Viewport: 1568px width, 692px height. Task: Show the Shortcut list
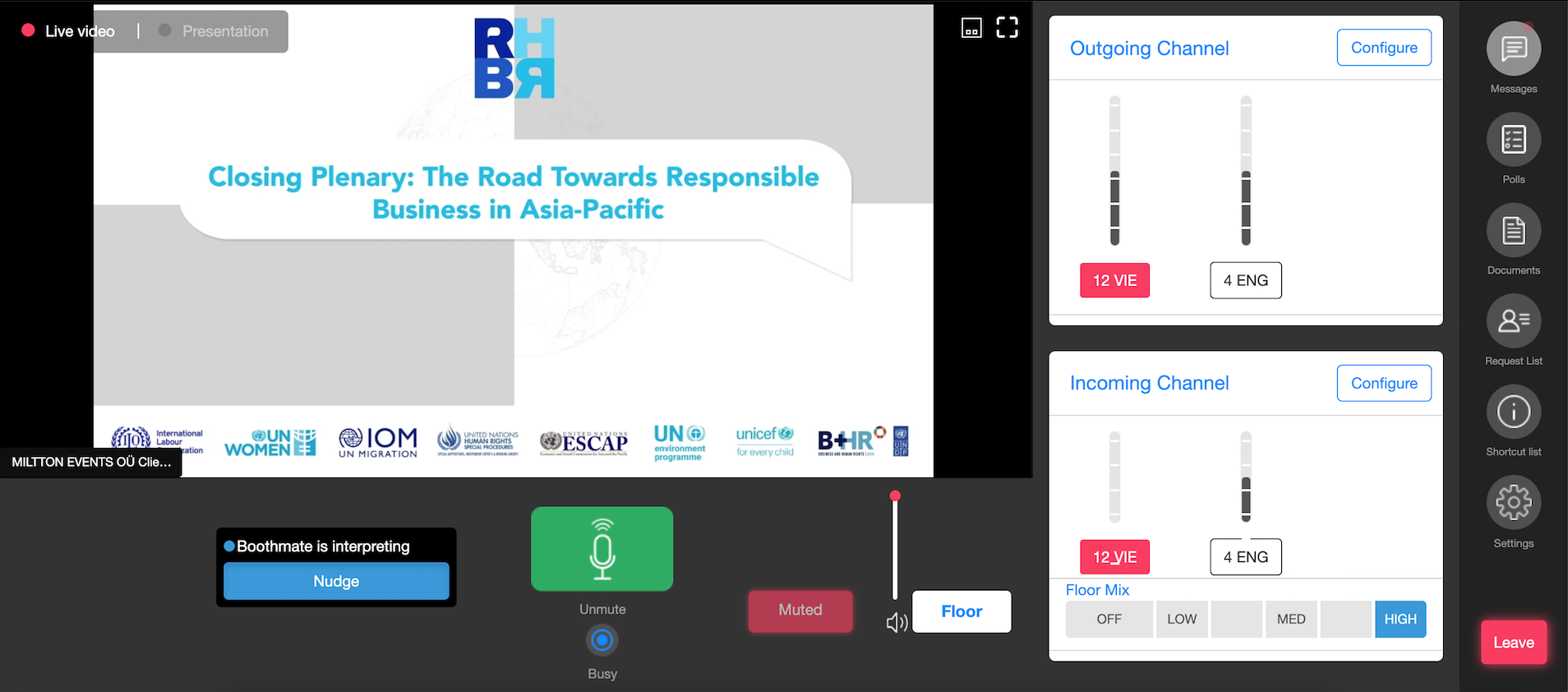(1513, 412)
